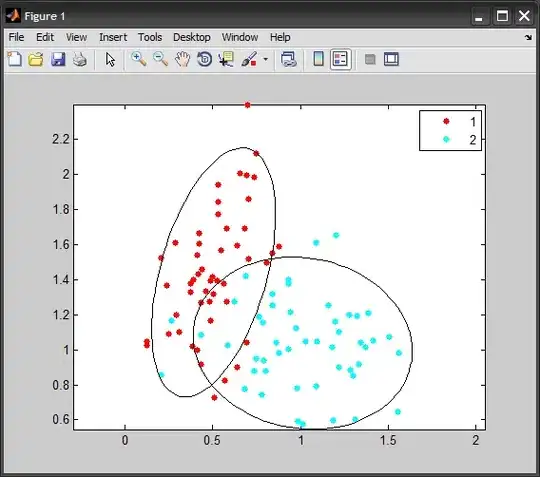Image resolution: width=540 pixels, height=477 pixels.
Task: Click the Print Figure icon
Action: pyautogui.click(x=80, y=59)
